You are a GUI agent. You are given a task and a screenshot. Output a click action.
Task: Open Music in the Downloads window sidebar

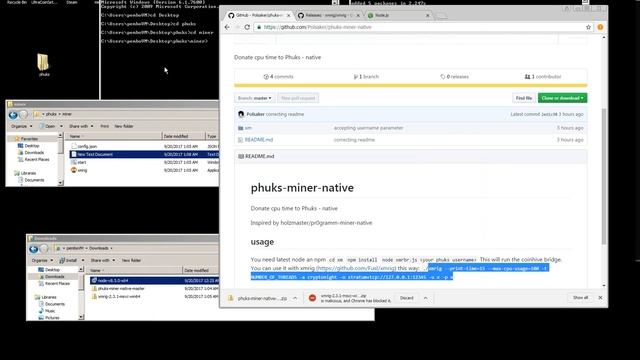point(50,311)
